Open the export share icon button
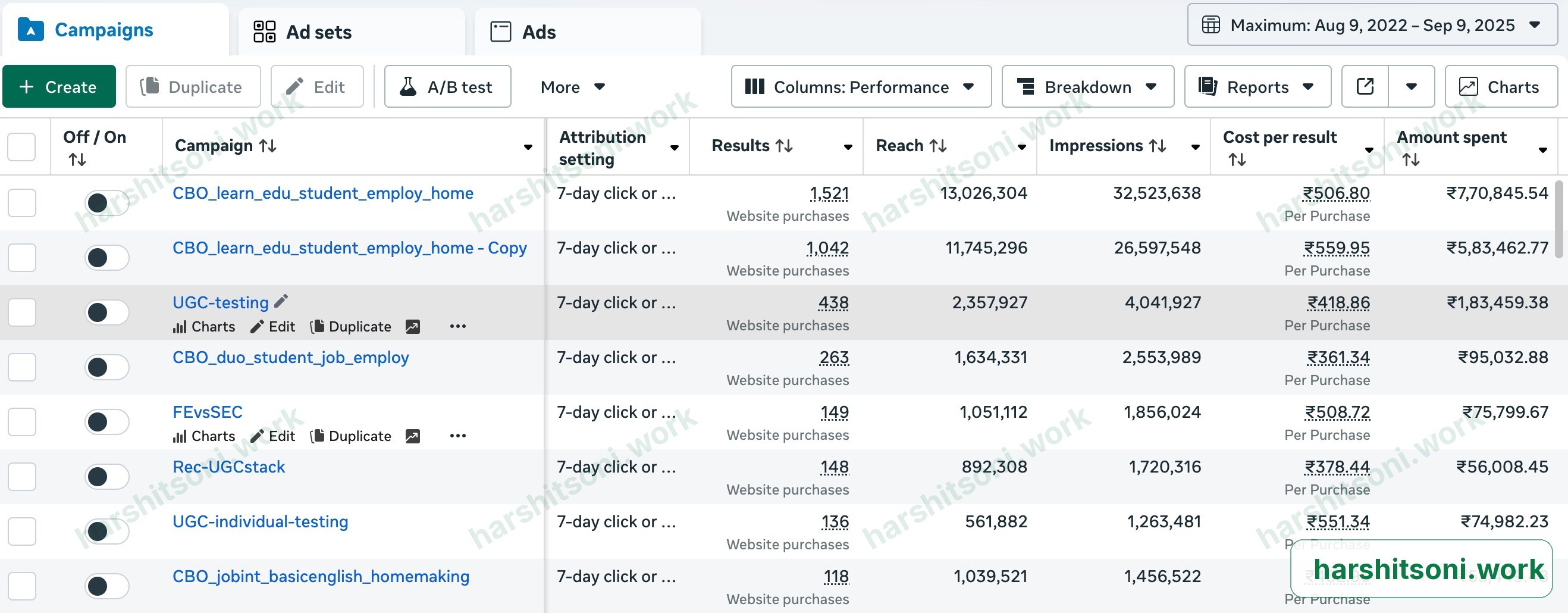 1365,86
